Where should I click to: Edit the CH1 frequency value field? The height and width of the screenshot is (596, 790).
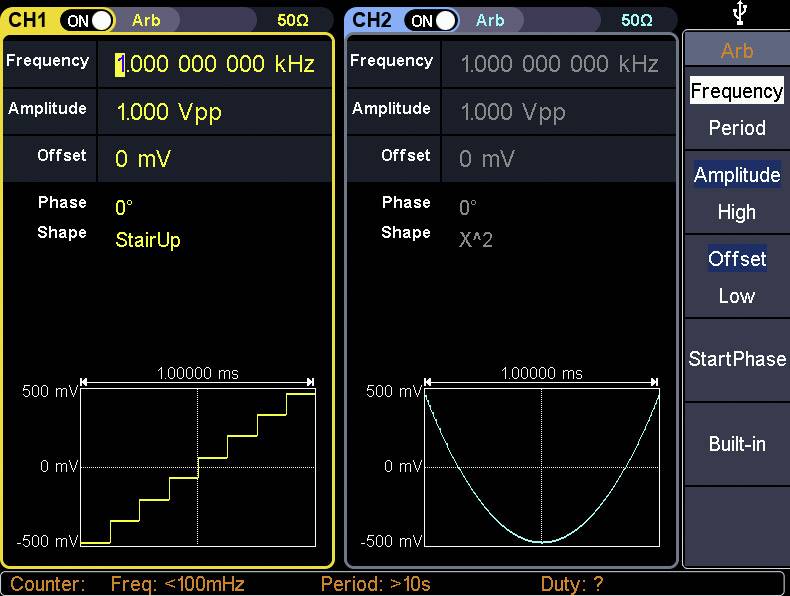tap(215, 65)
